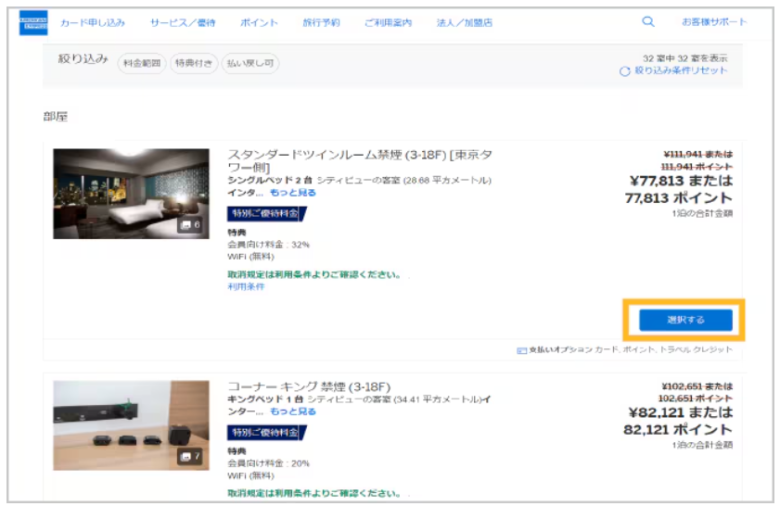This screenshot has height=506, width=780.
Task: Open the corner king room photo
Action: click(x=131, y=425)
